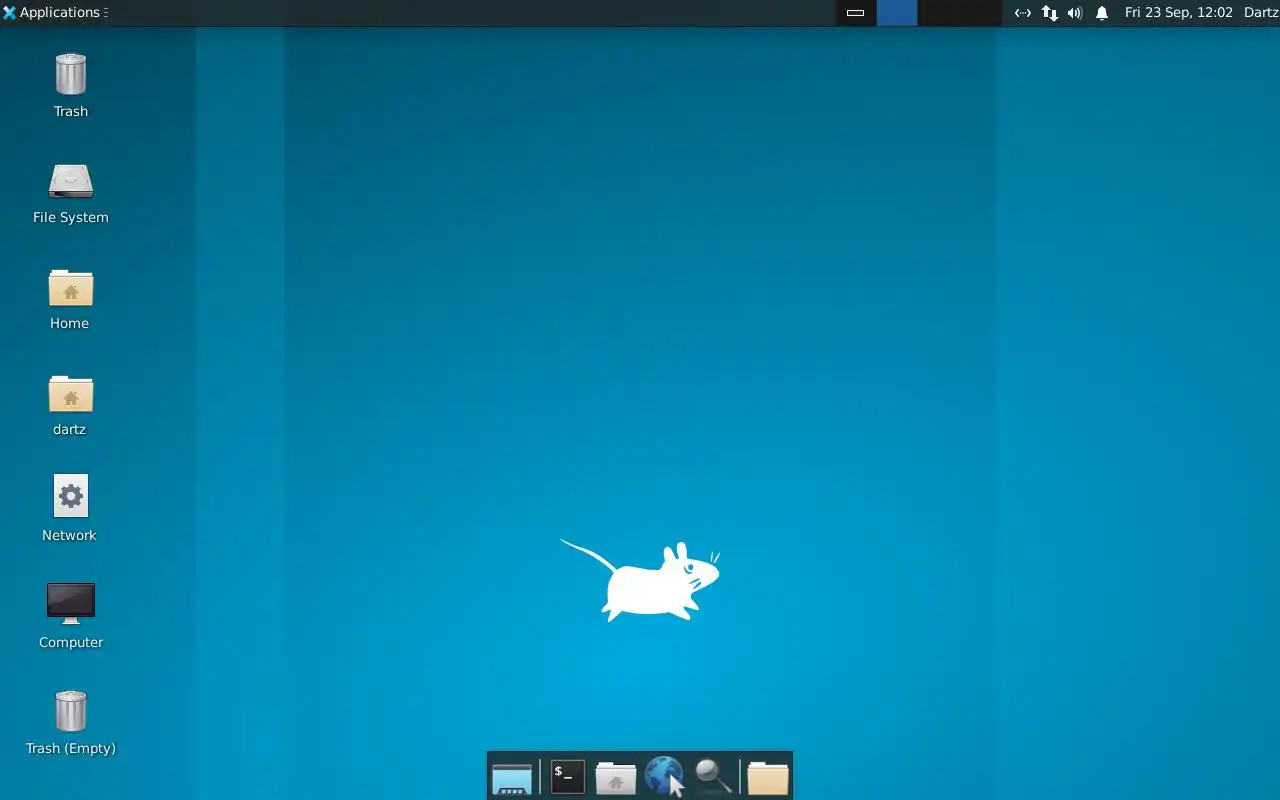Screen dimensions: 1280x800
Task: Switch to the first workspace with window
Action: 856,13
